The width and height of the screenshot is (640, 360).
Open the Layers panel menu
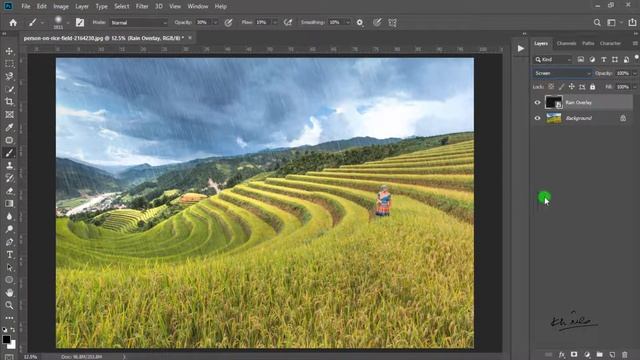coord(635,43)
